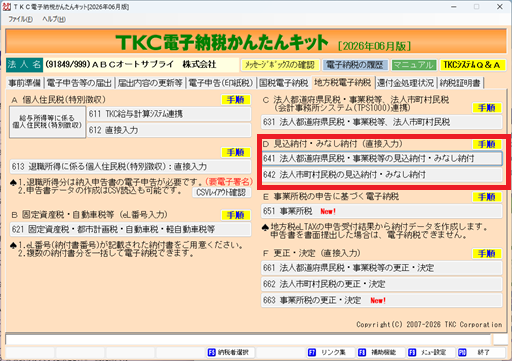Click the F8 補助機能 function button

point(380,352)
